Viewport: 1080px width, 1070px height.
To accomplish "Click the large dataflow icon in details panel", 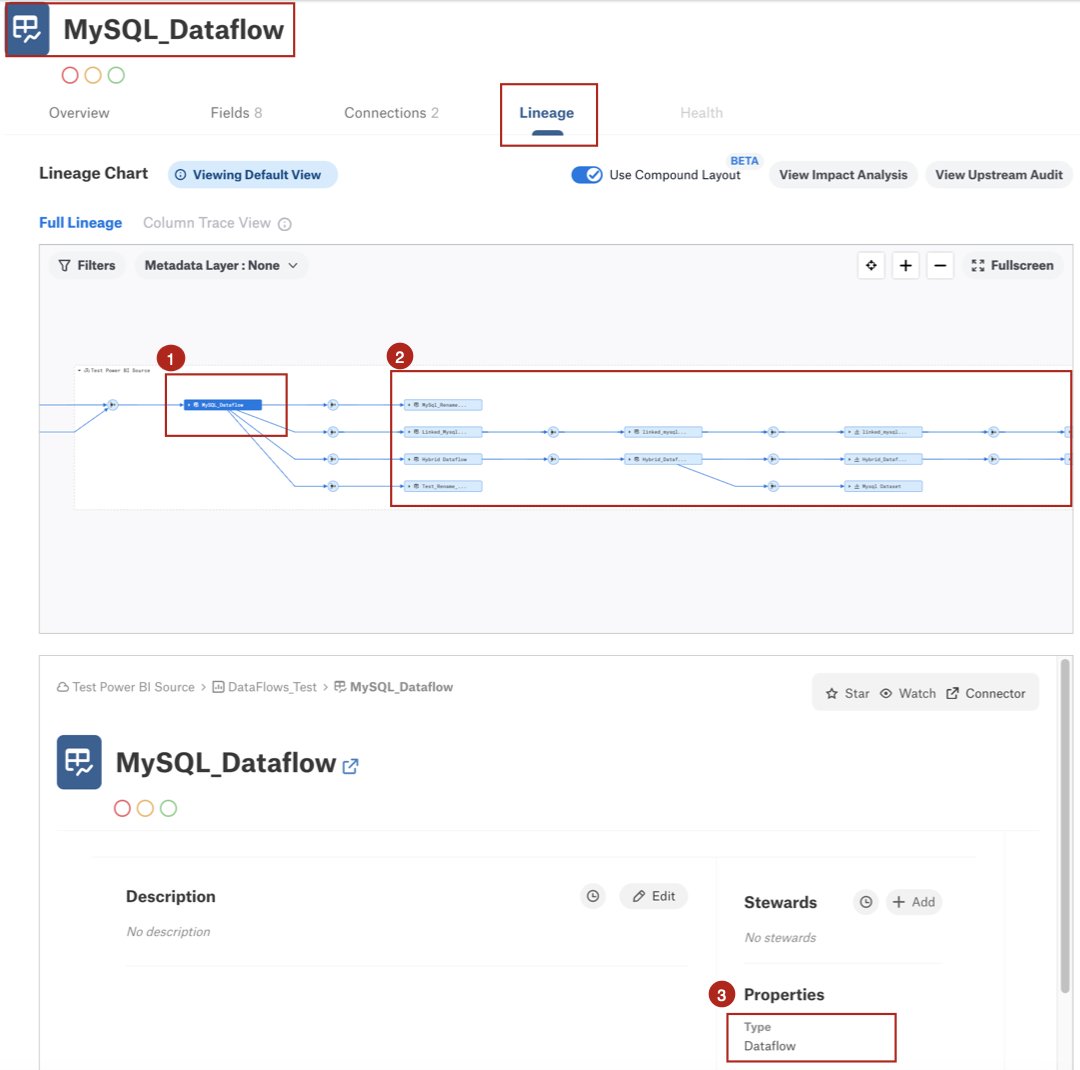I will pos(79,762).
